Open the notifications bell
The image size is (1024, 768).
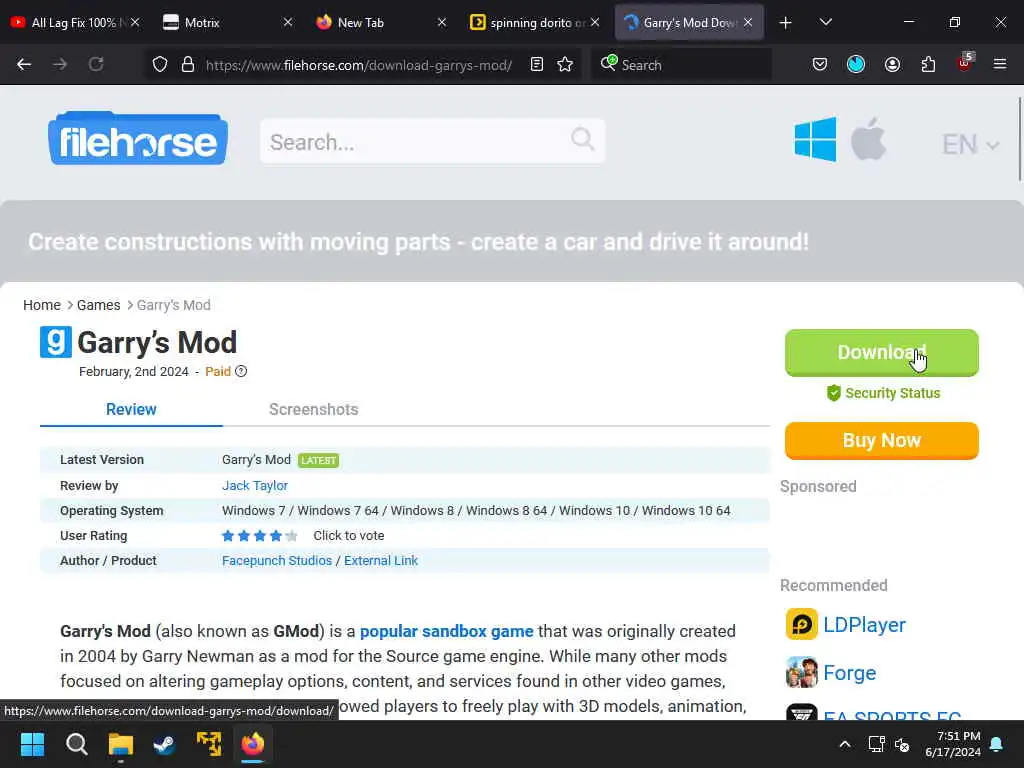pos(997,744)
